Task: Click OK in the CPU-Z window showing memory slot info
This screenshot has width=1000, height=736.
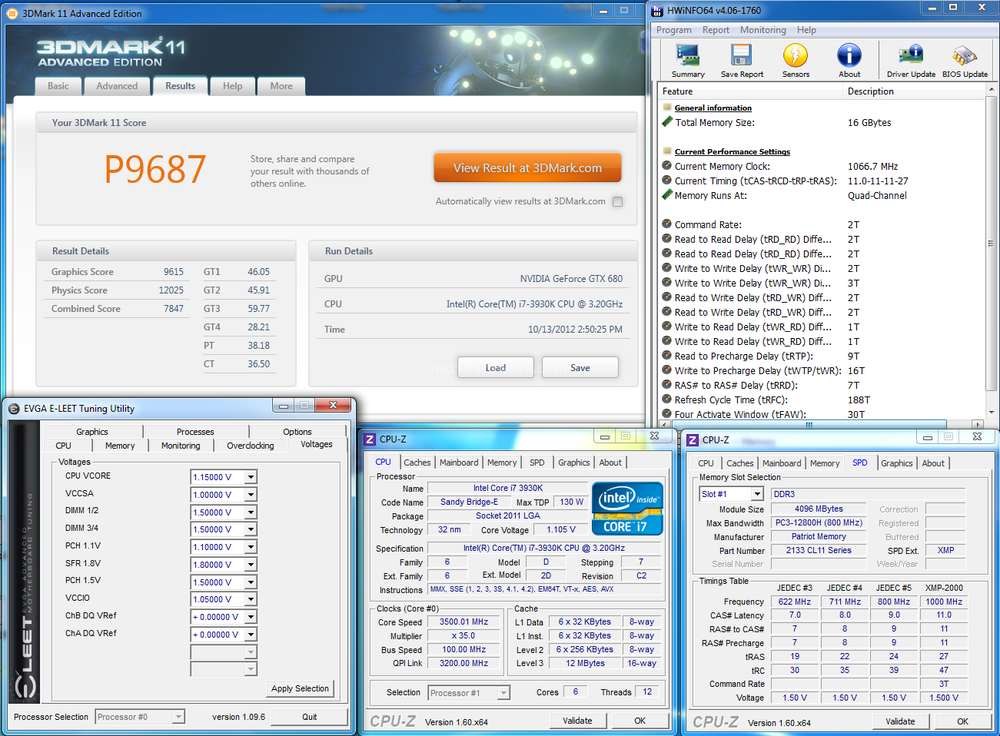Action: (x=962, y=721)
